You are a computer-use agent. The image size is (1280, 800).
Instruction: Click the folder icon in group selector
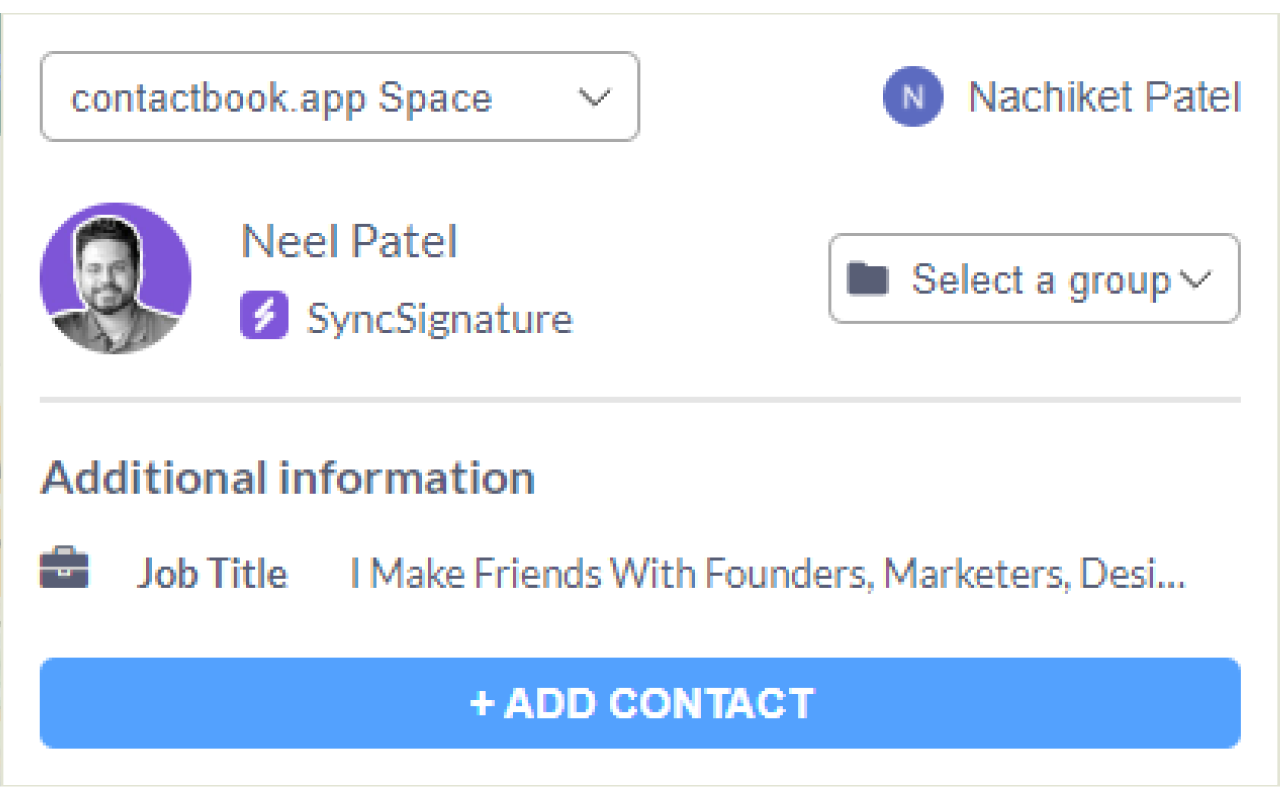pos(867,279)
